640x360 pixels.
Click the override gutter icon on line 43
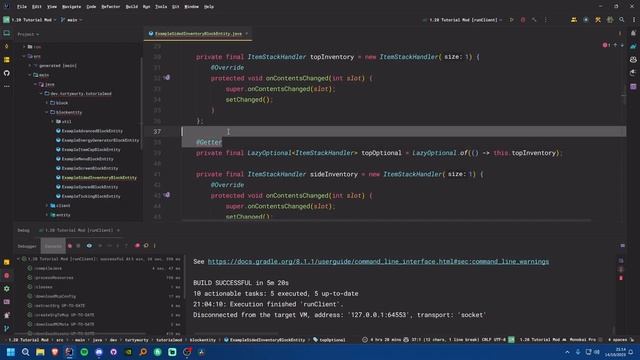167,195
